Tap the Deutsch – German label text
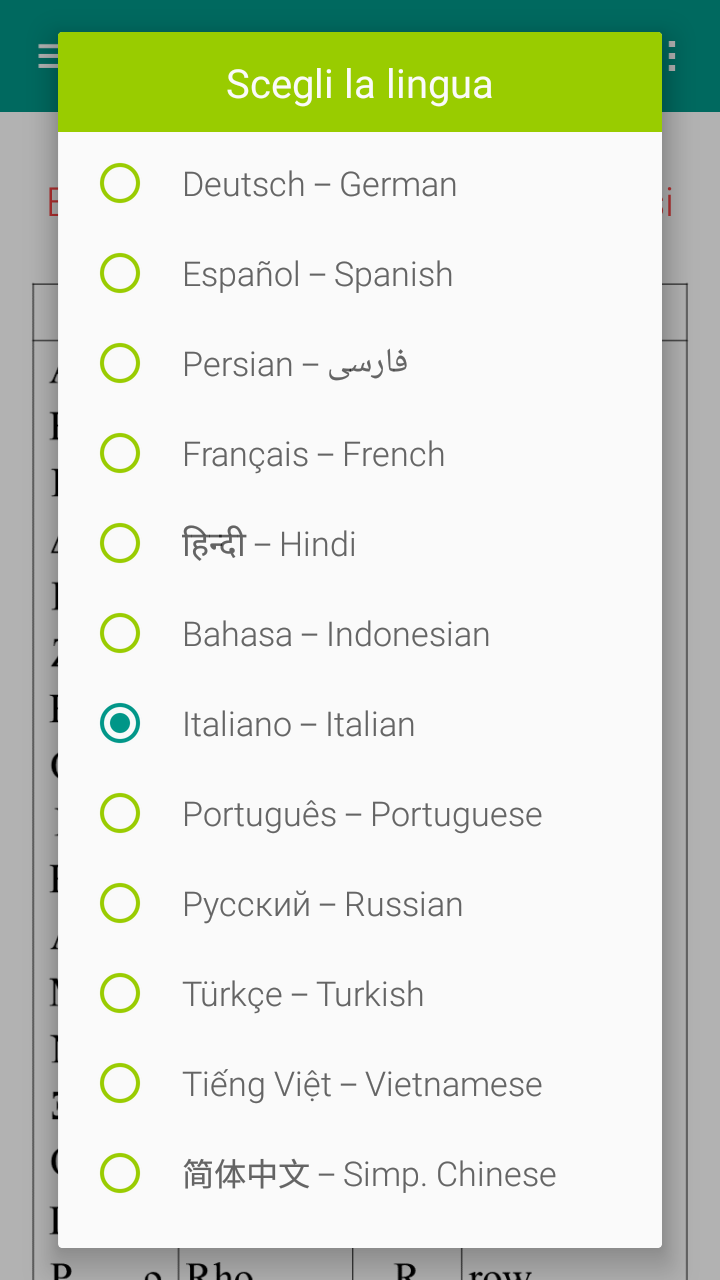 pyautogui.click(x=320, y=184)
